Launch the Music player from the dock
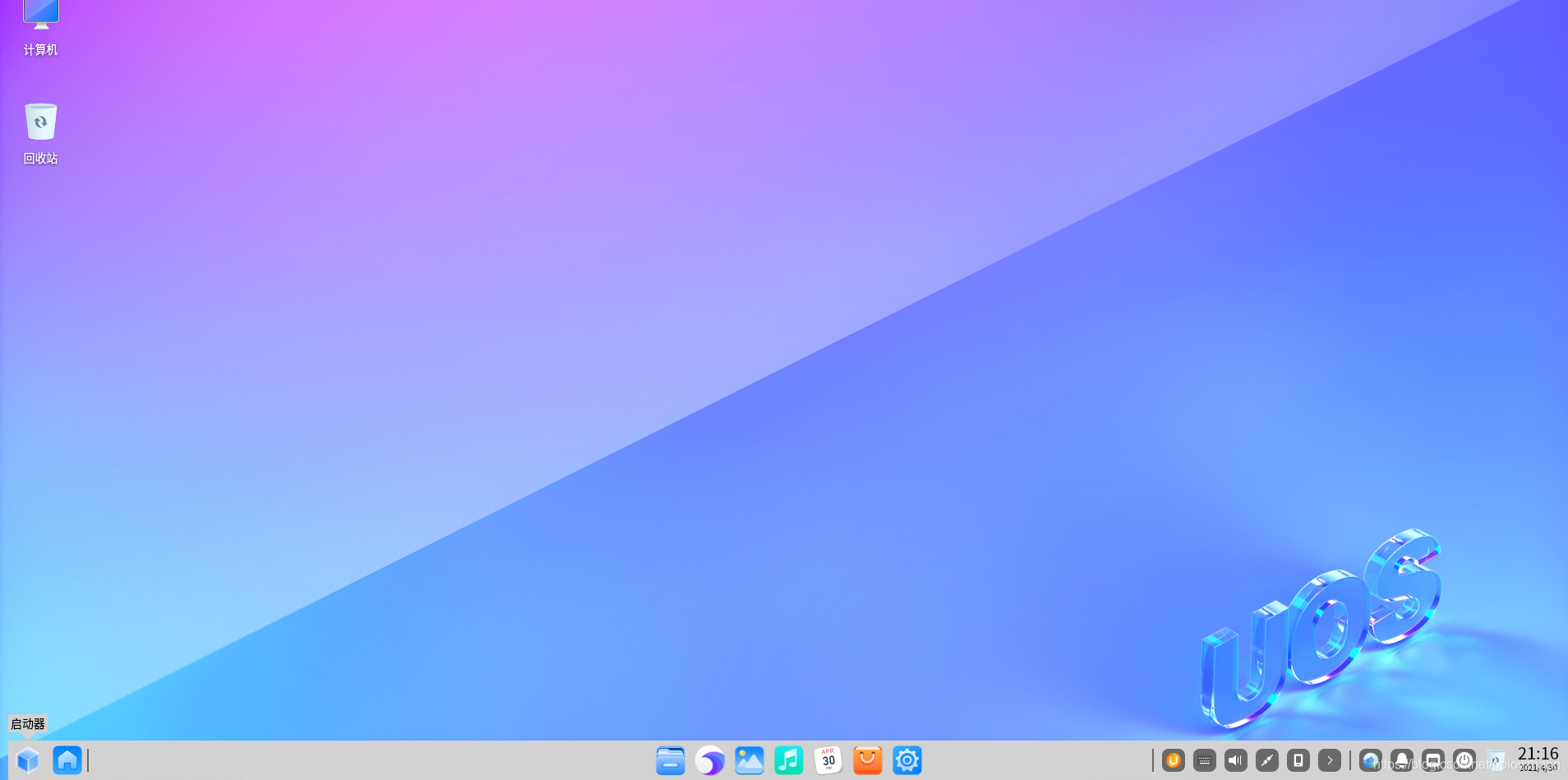The width and height of the screenshot is (1568, 780). [x=789, y=760]
